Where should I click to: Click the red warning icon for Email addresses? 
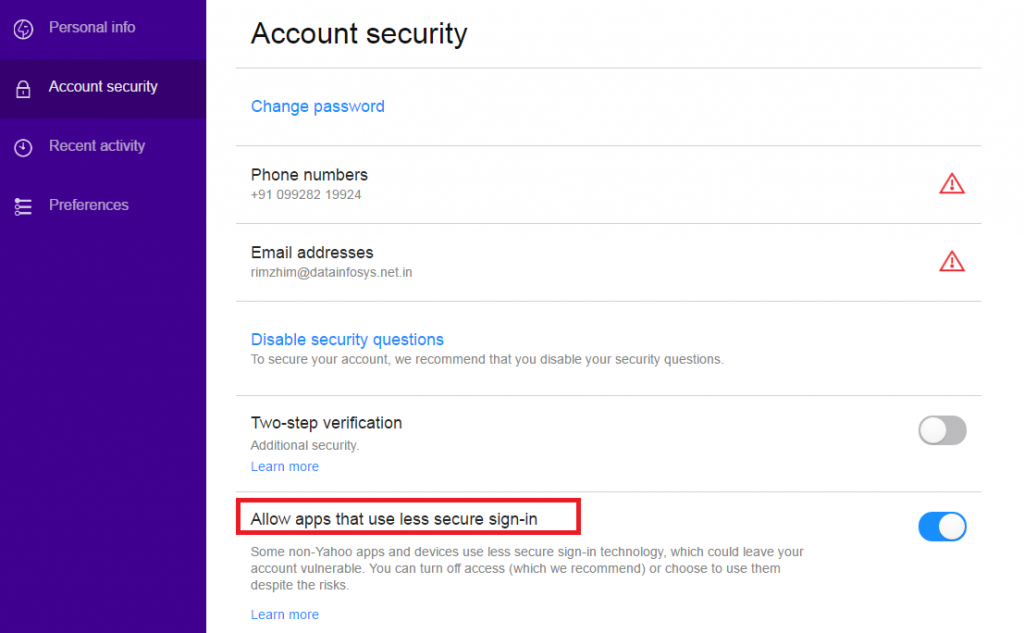coord(951,261)
